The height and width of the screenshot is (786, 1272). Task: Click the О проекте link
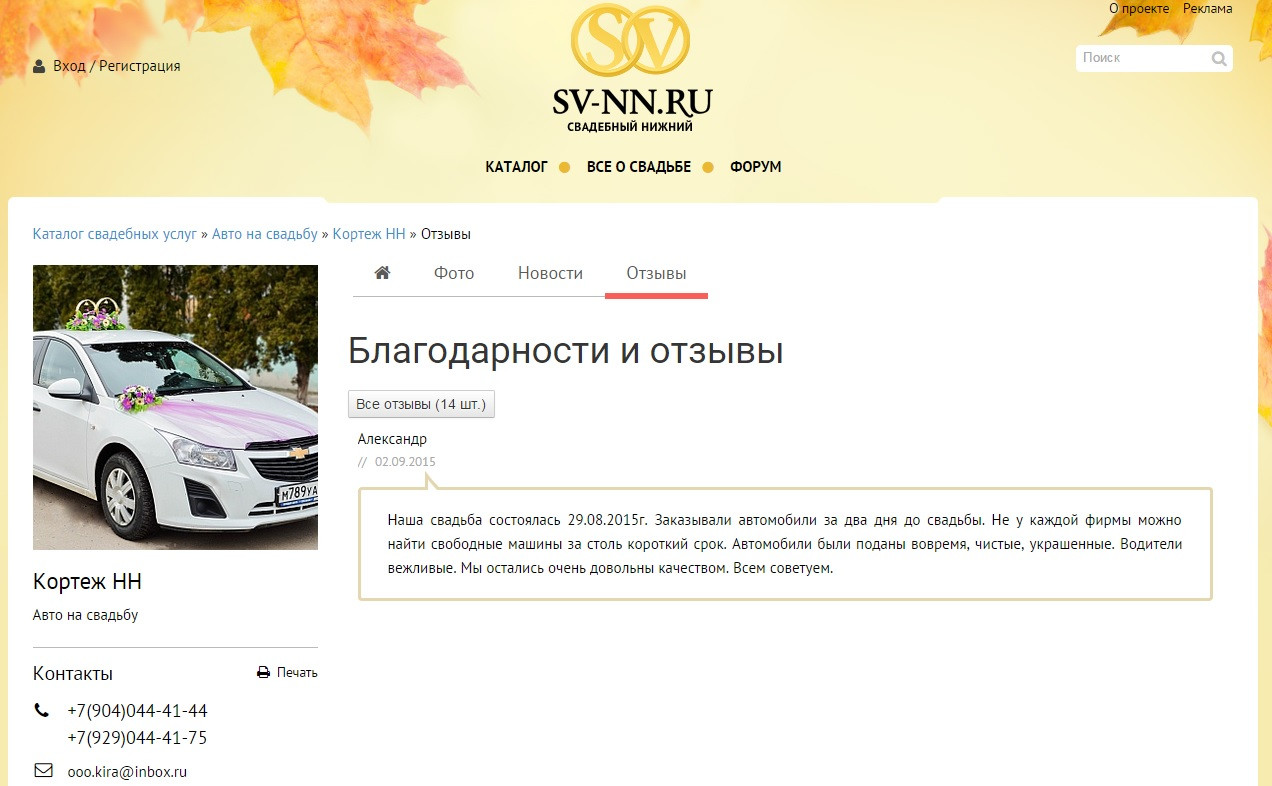click(1138, 8)
